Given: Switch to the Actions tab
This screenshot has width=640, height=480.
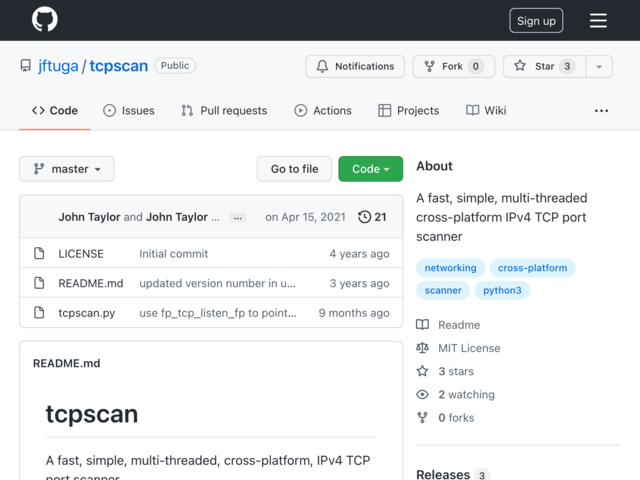Looking at the screenshot, I should click(x=323, y=111).
